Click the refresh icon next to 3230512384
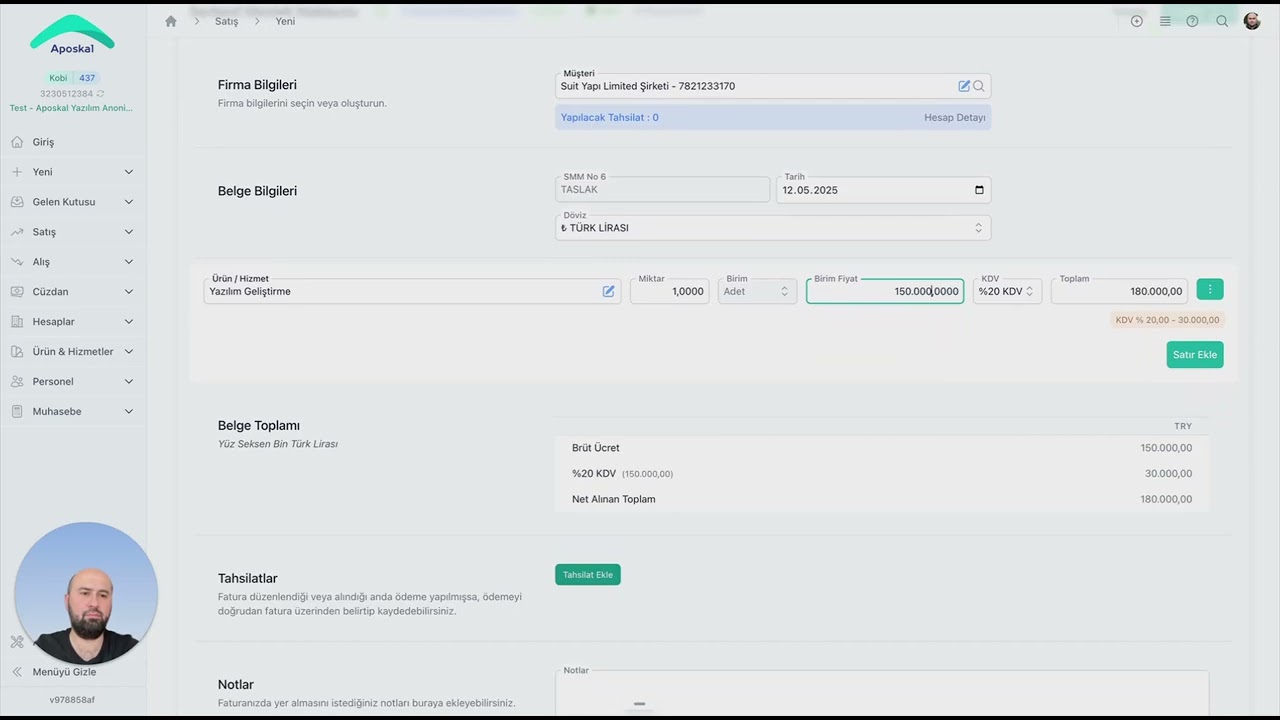 100,94
